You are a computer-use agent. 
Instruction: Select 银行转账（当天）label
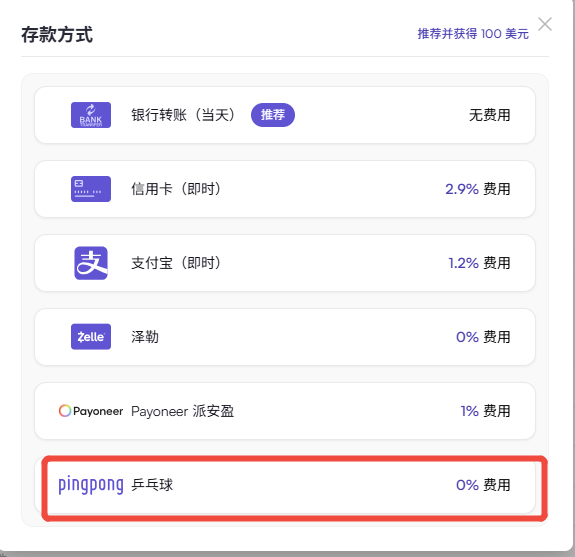tap(183, 115)
